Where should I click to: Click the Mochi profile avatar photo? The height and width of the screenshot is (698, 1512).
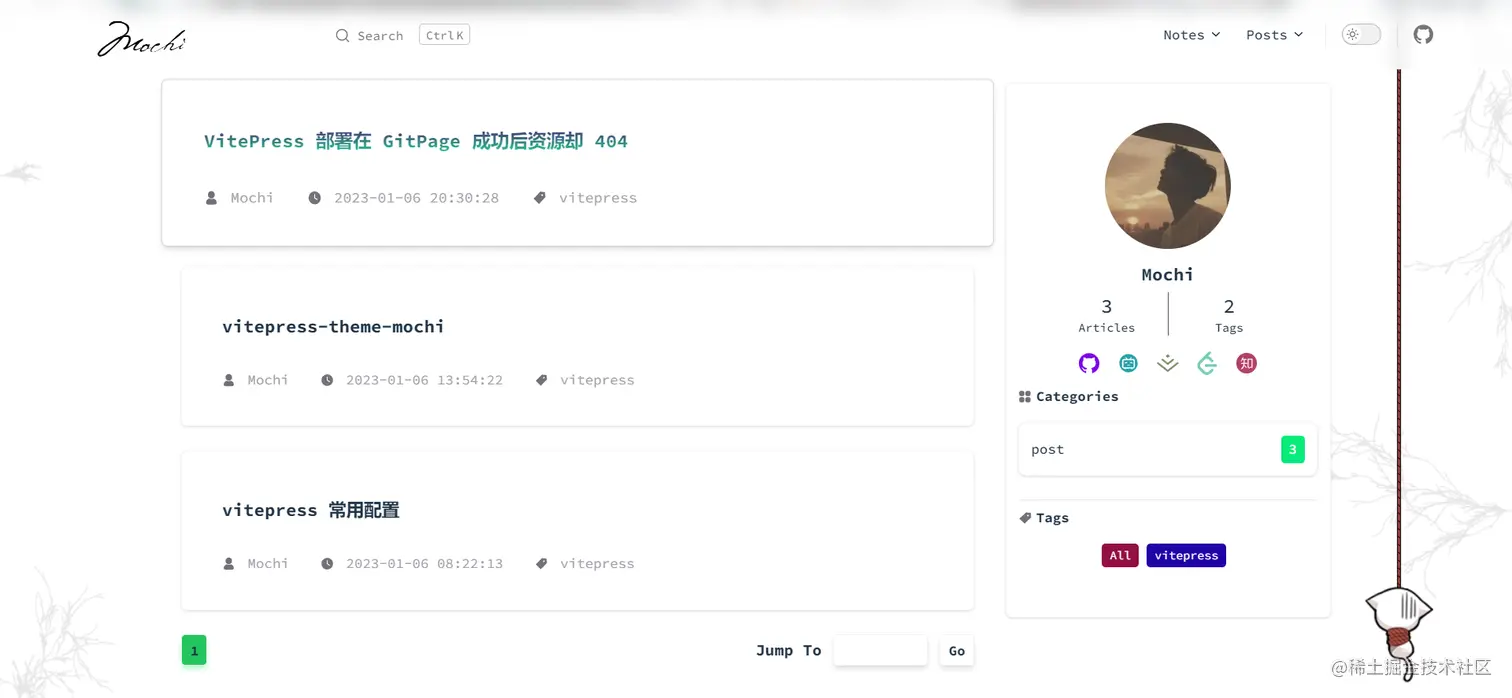[x=1168, y=186]
